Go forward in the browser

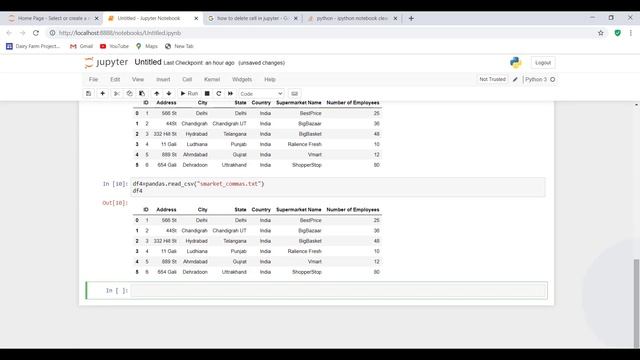pos(22,33)
